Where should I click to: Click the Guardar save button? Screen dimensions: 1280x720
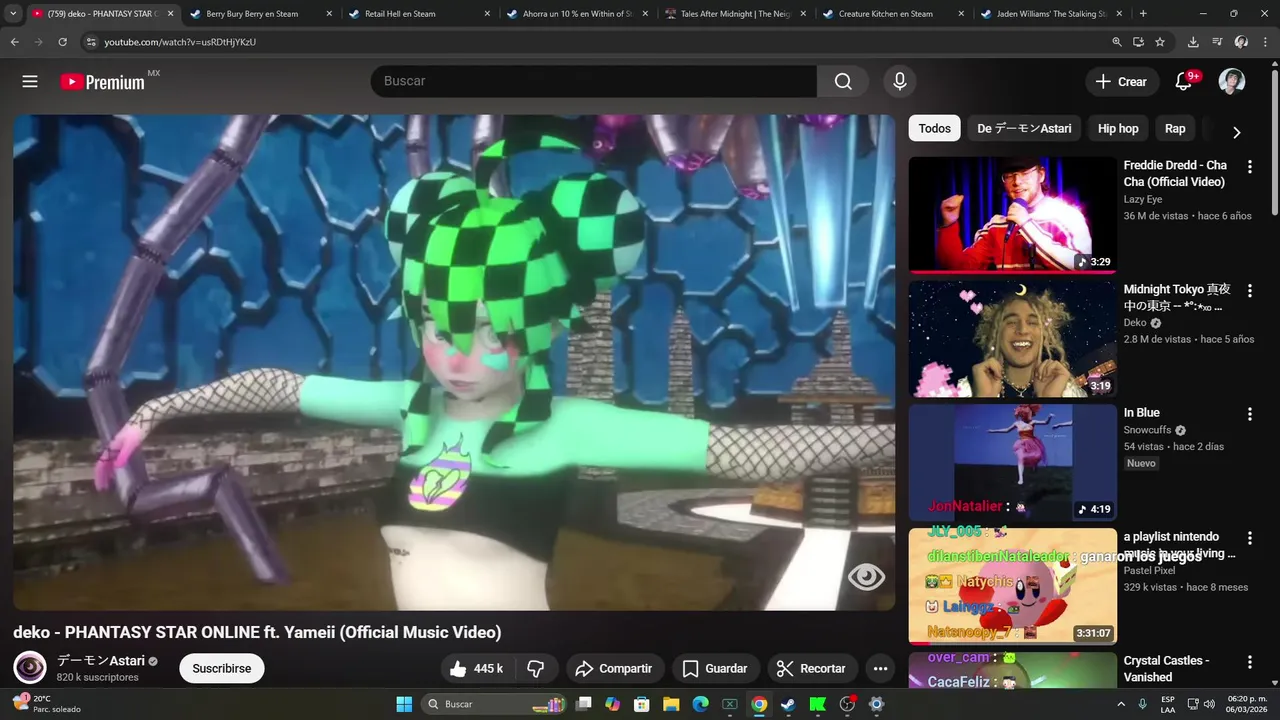(715, 668)
